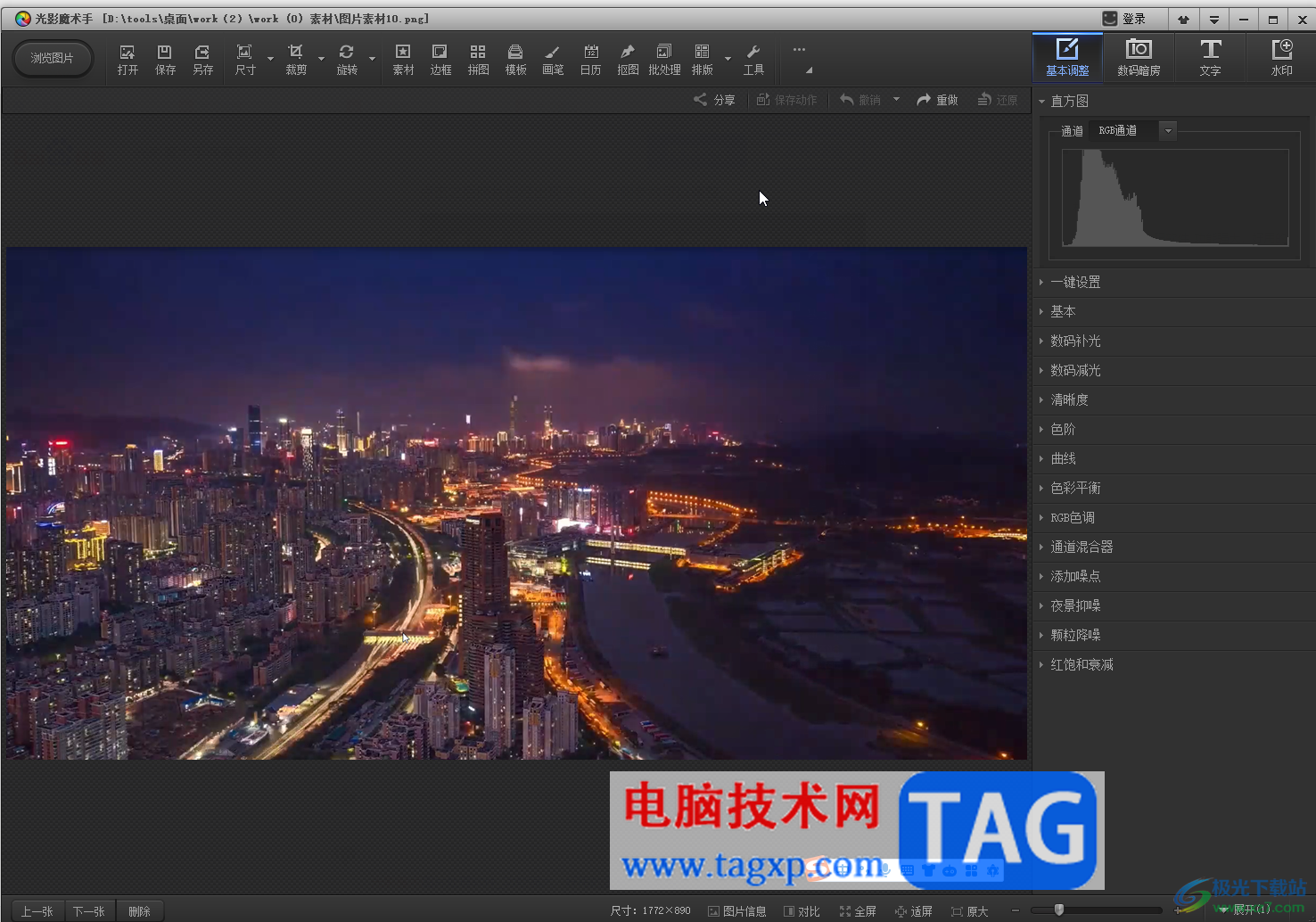Toggle 全屏 fullscreen view
The height and width of the screenshot is (922, 1316).
point(858,911)
